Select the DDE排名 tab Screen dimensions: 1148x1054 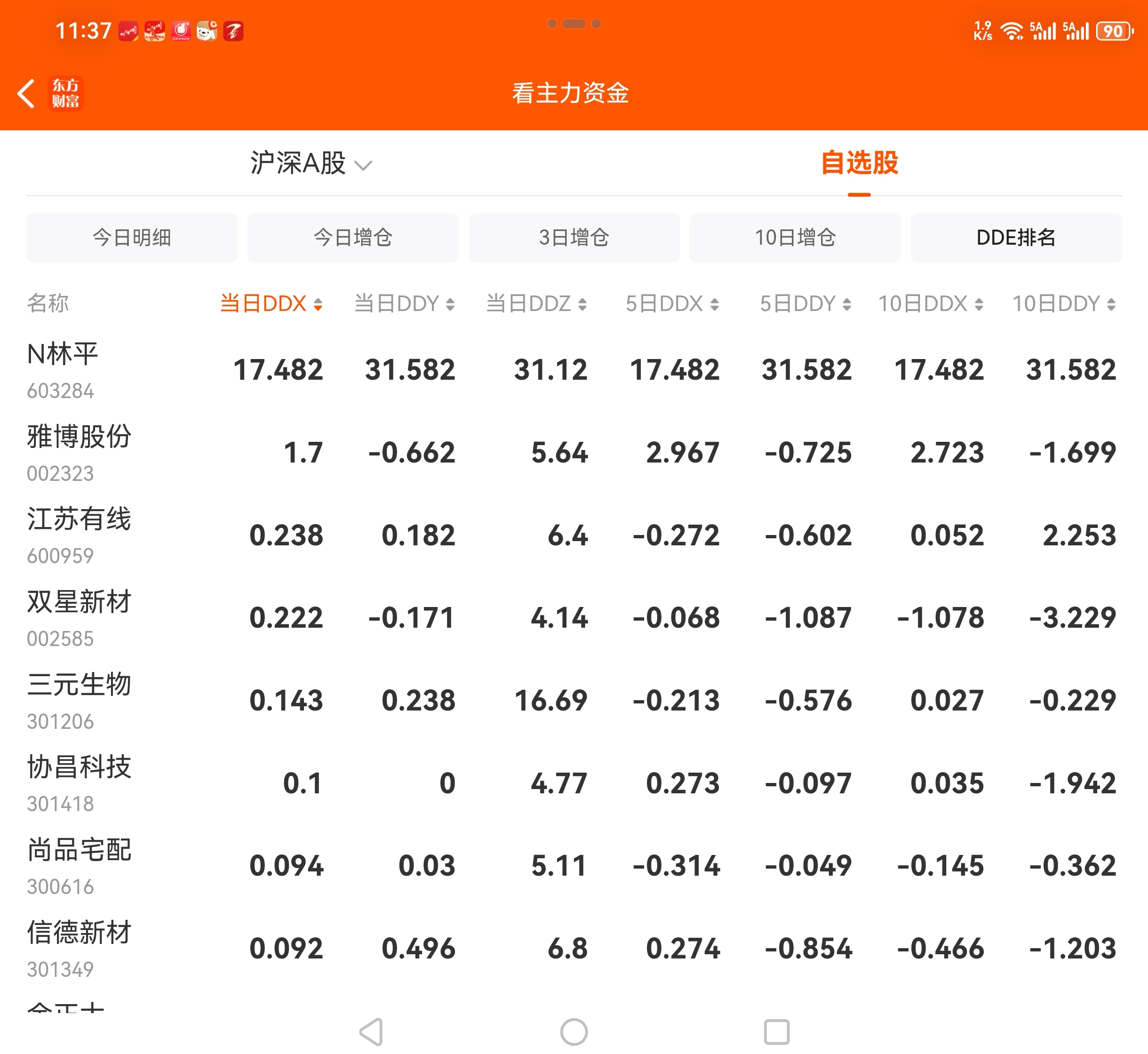(x=1016, y=238)
